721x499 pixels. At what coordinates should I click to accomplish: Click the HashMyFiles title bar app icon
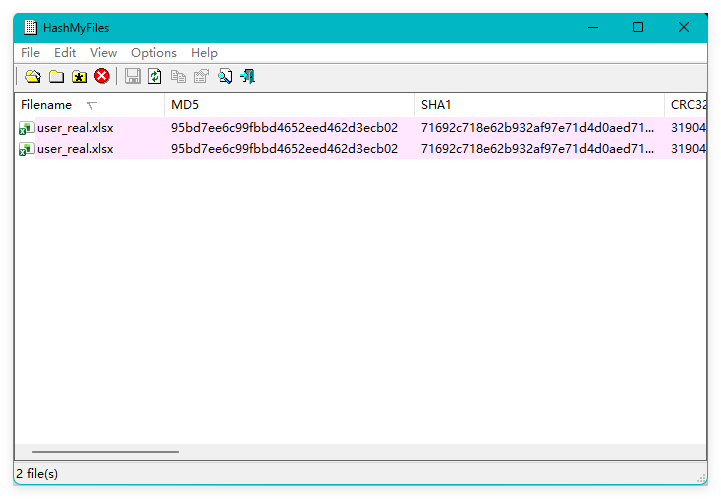click(x=31, y=28)
